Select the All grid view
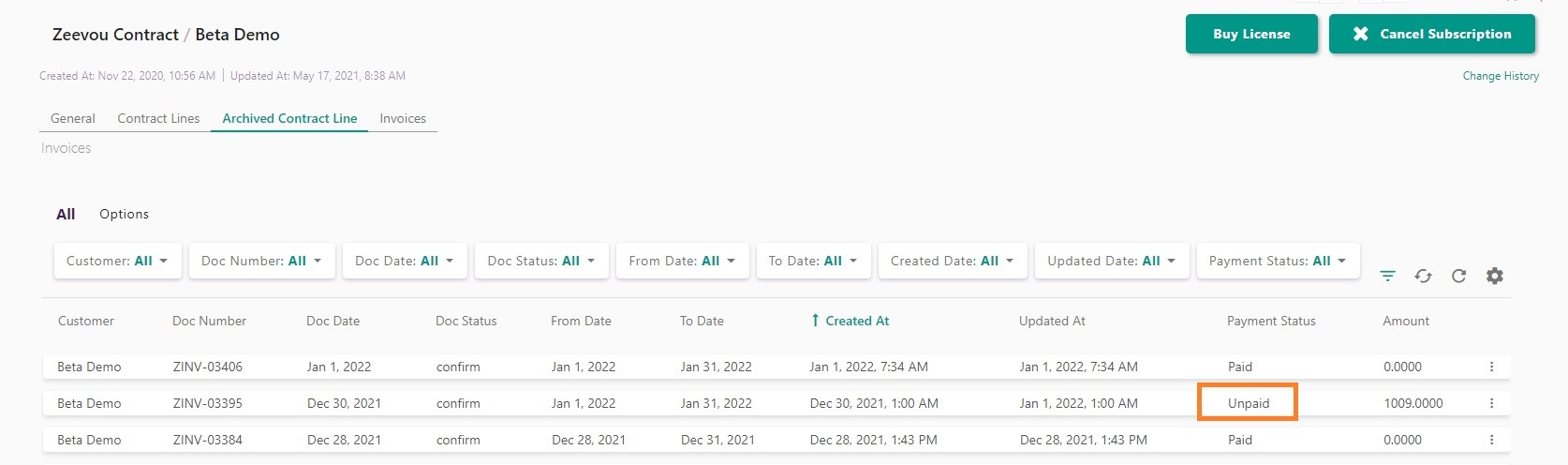The width and height of the screenshot is (1568, 465). [66, 214]
